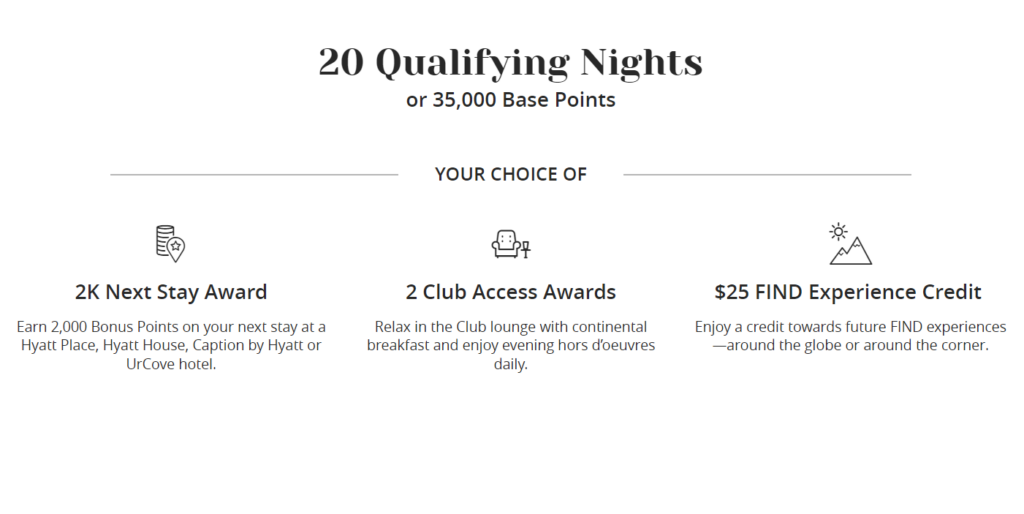Click the divider line right of YOUR CHOICE OF

(767, 175)
